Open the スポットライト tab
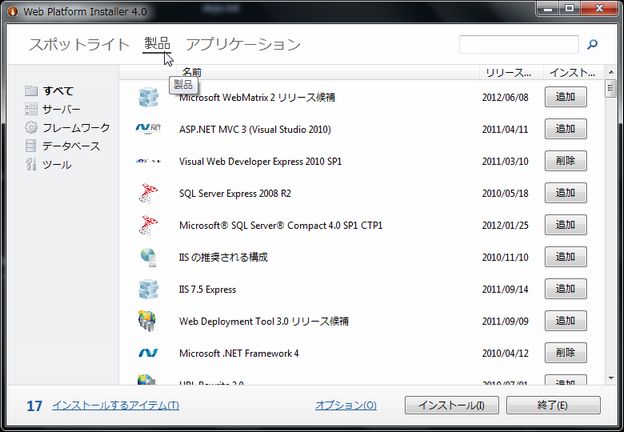The height and width of the screenshot is (432, 624). [79, 44]
